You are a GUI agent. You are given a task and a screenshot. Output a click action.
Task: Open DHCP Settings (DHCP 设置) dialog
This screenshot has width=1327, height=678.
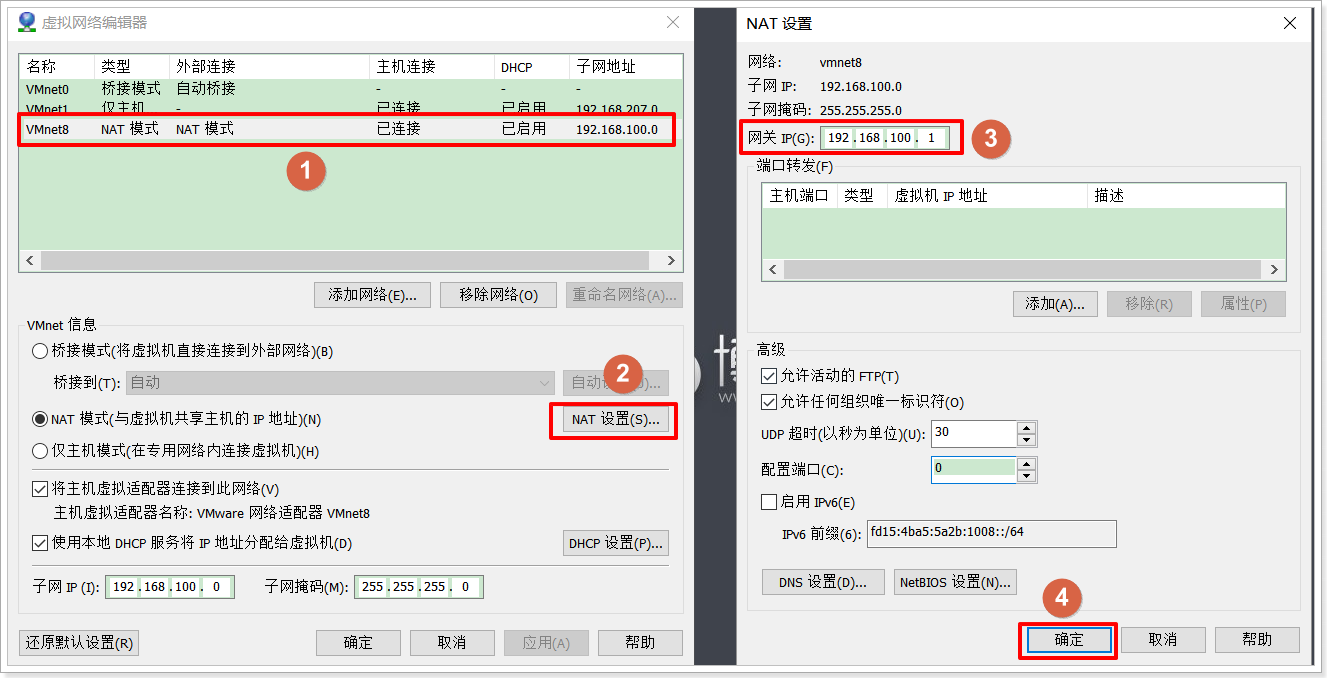(615, 543)
